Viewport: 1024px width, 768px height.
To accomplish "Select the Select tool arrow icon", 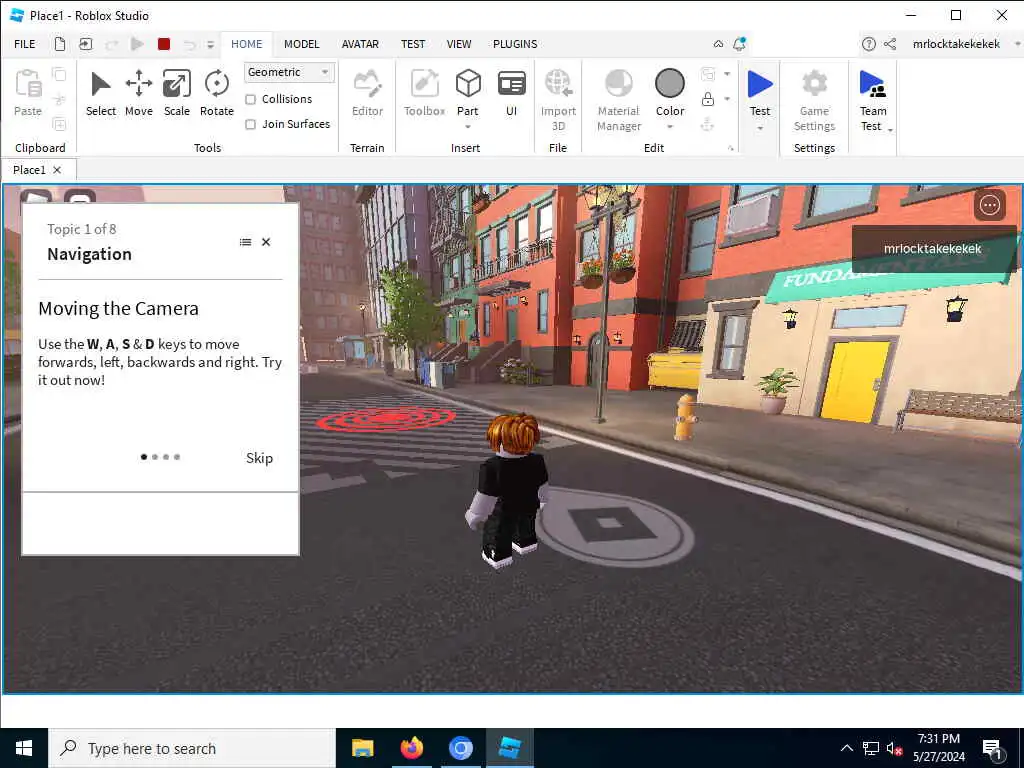I will point(101,84).
